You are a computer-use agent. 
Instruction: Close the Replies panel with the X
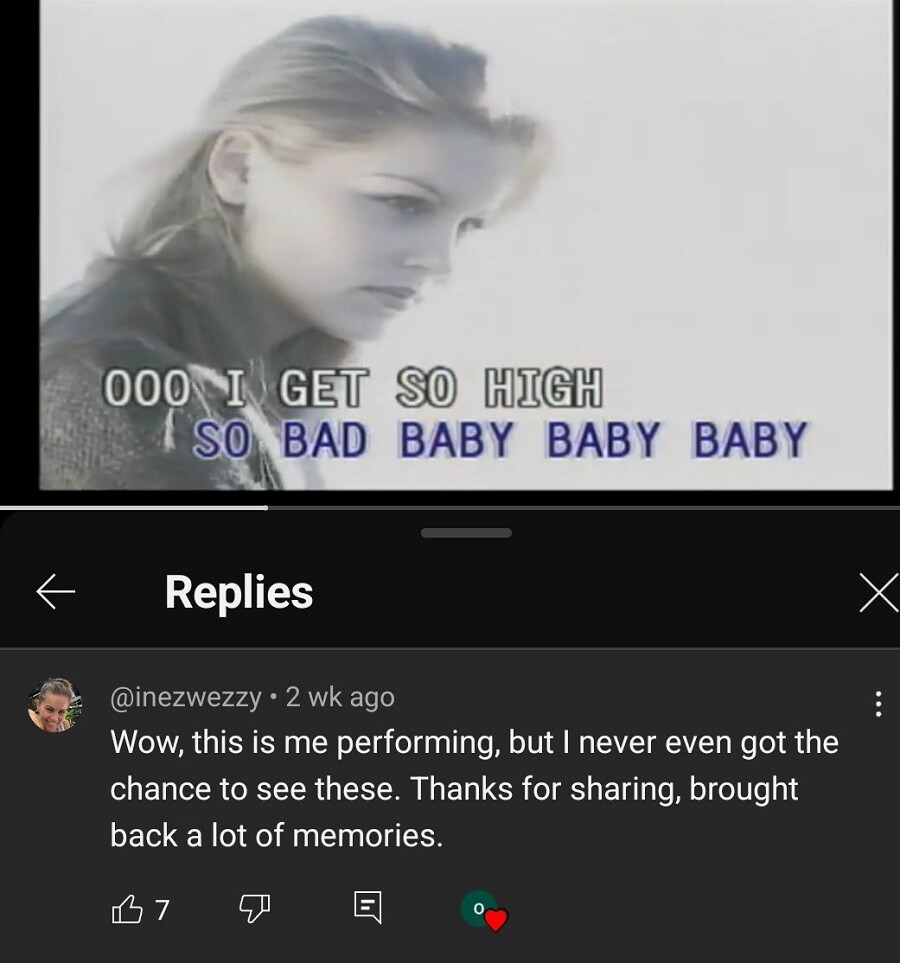[x=879, y=592]
